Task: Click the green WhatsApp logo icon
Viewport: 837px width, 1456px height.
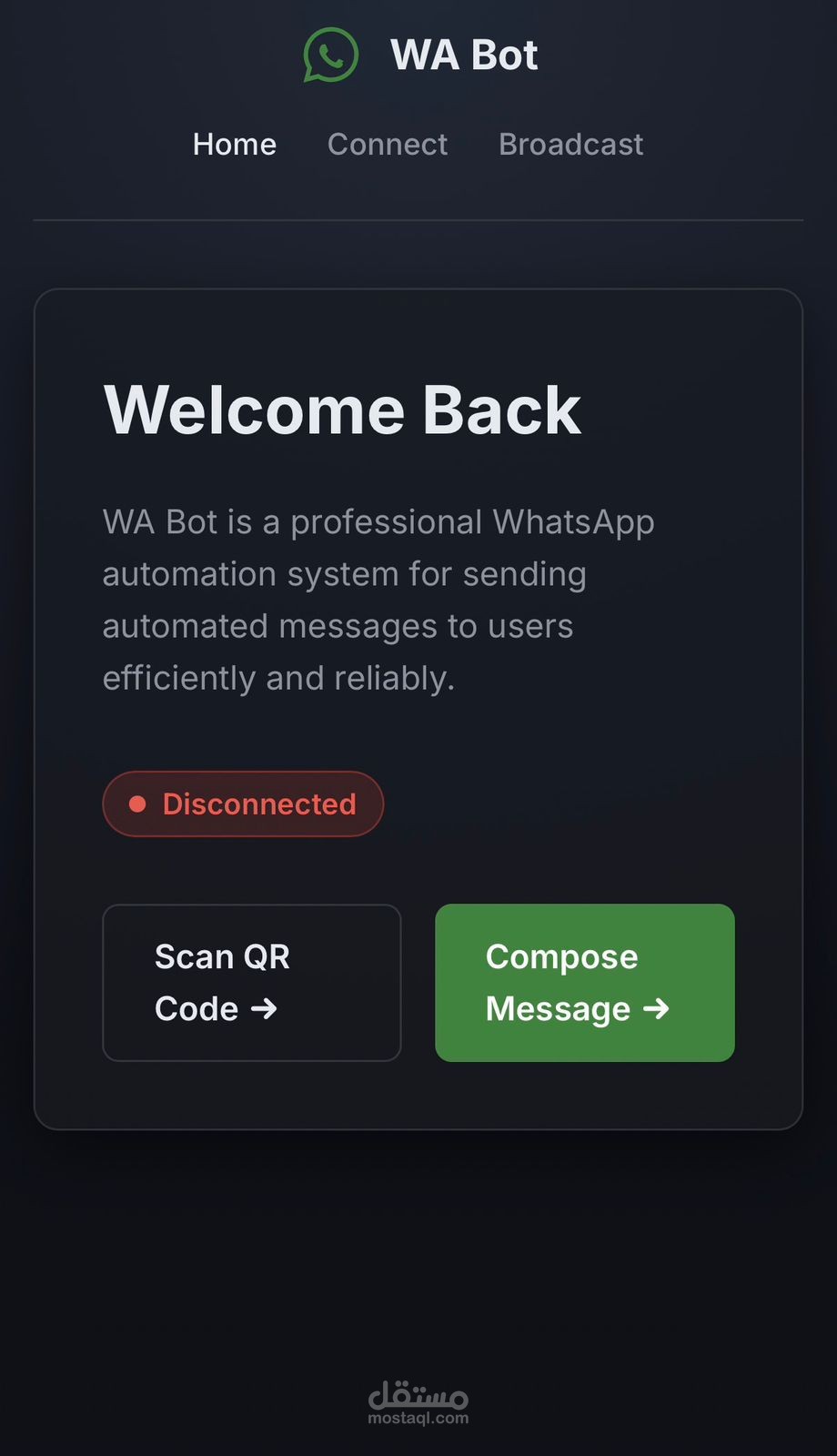Action: (x=330, y=55)
